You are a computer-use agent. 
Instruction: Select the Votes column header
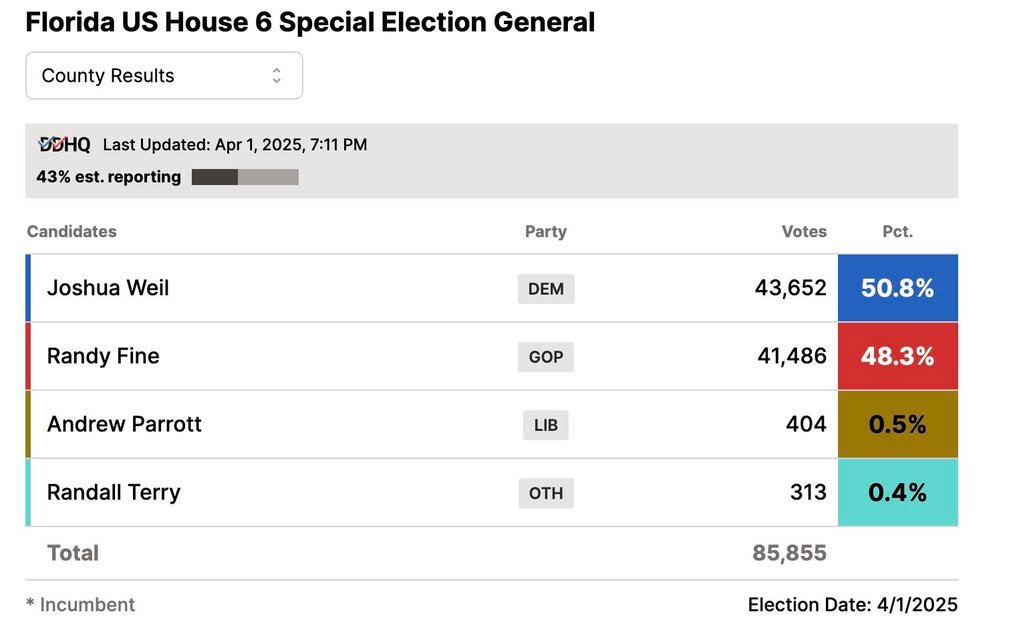coord(804,231)
